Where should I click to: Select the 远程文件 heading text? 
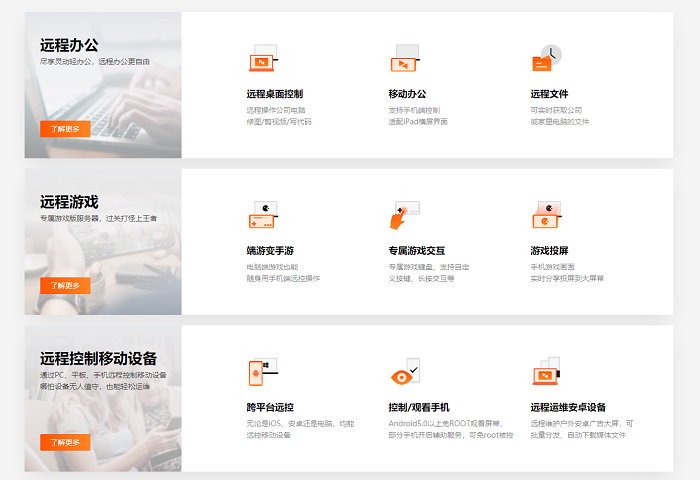tap(548, 94)
